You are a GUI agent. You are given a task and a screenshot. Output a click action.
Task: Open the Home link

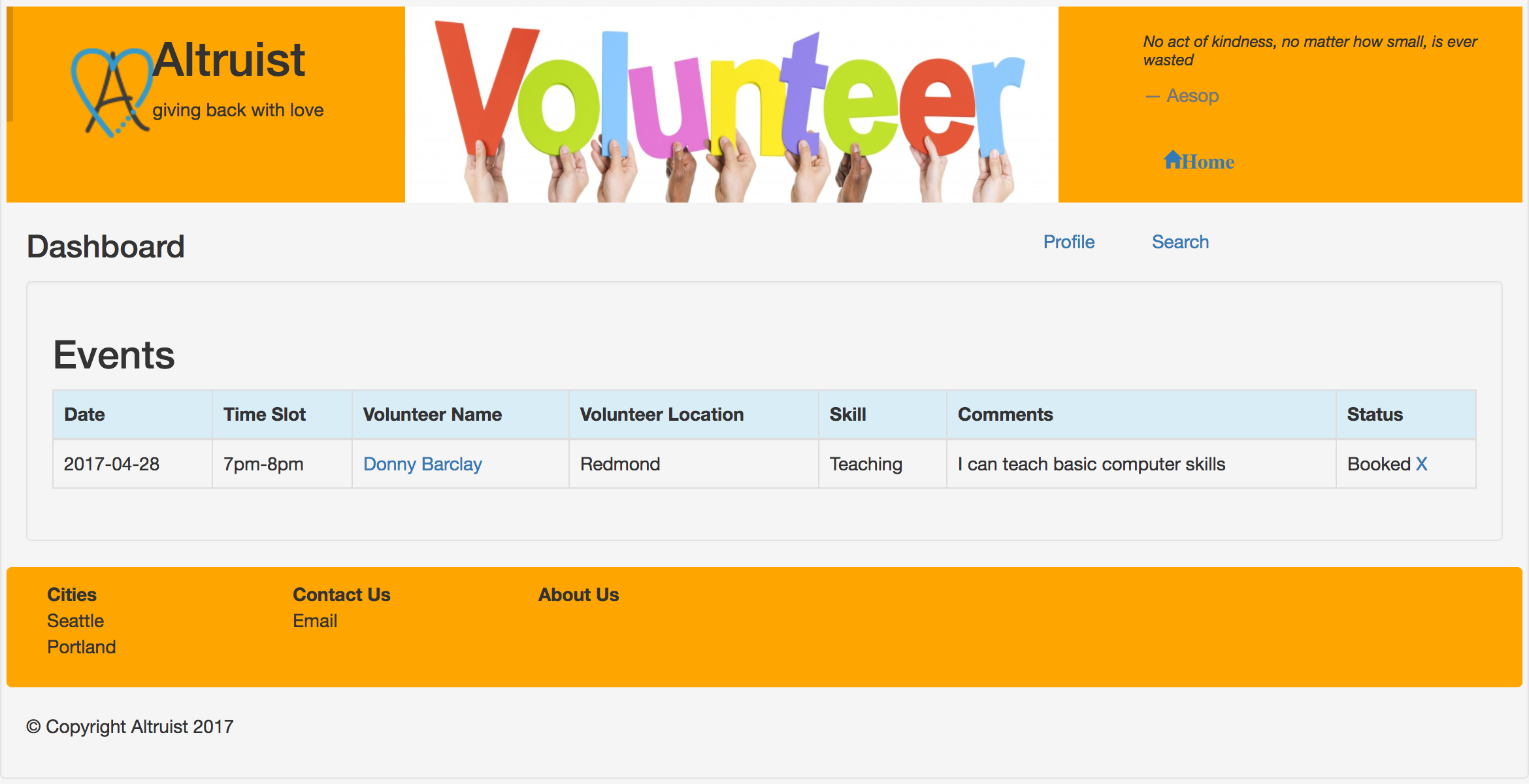coord(1208,161)
